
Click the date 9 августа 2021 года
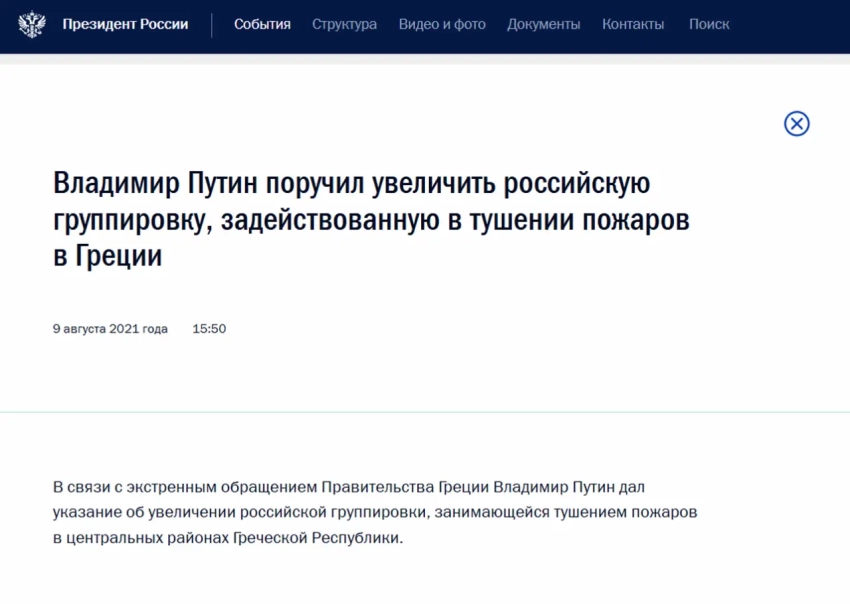[110, 329]
